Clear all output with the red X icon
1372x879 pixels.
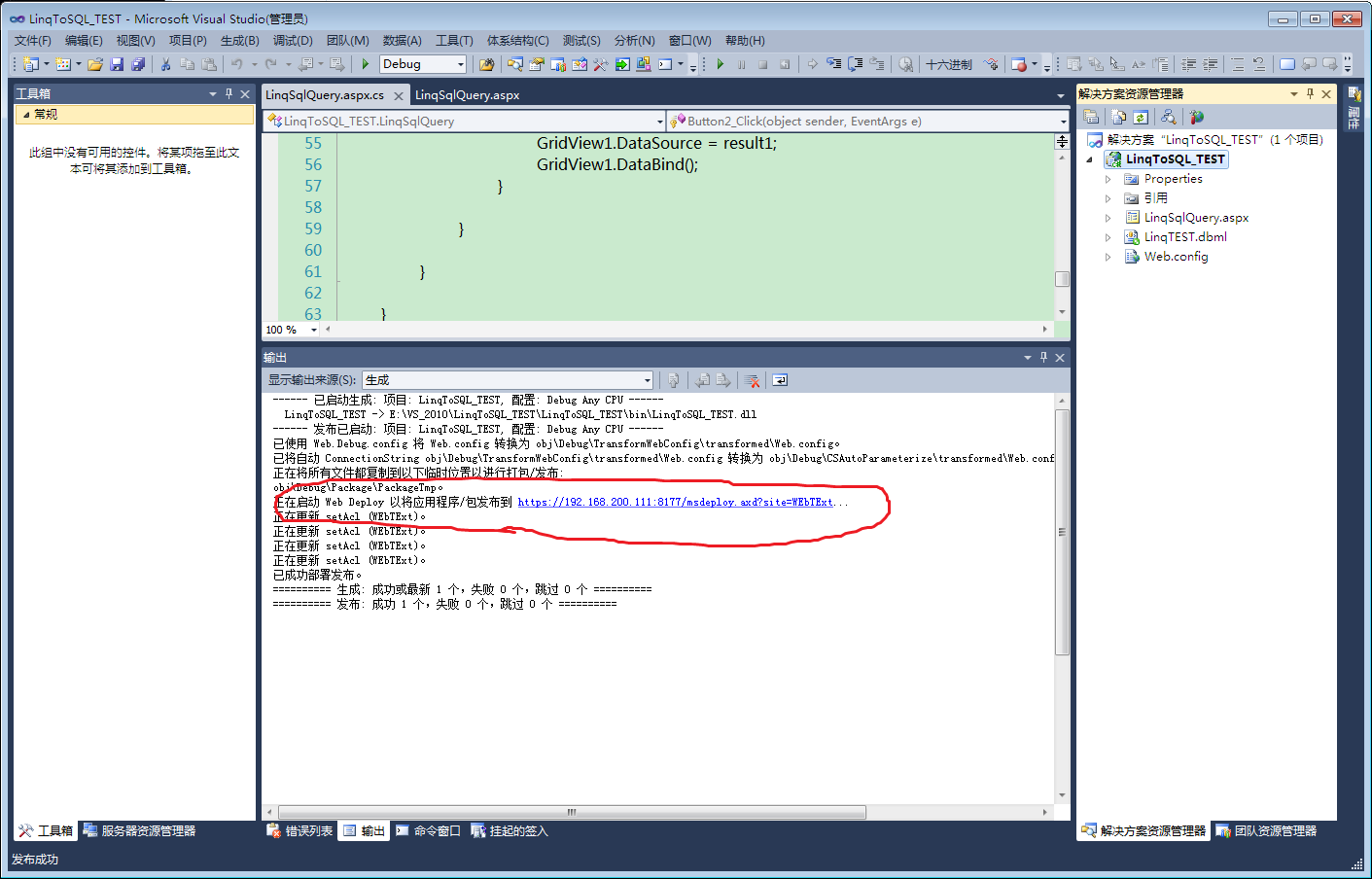coord(751,380)
